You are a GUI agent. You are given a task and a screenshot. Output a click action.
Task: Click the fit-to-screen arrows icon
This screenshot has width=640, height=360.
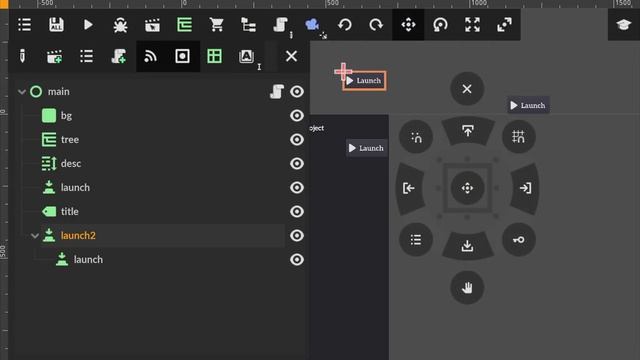click(x=472, y=25)
